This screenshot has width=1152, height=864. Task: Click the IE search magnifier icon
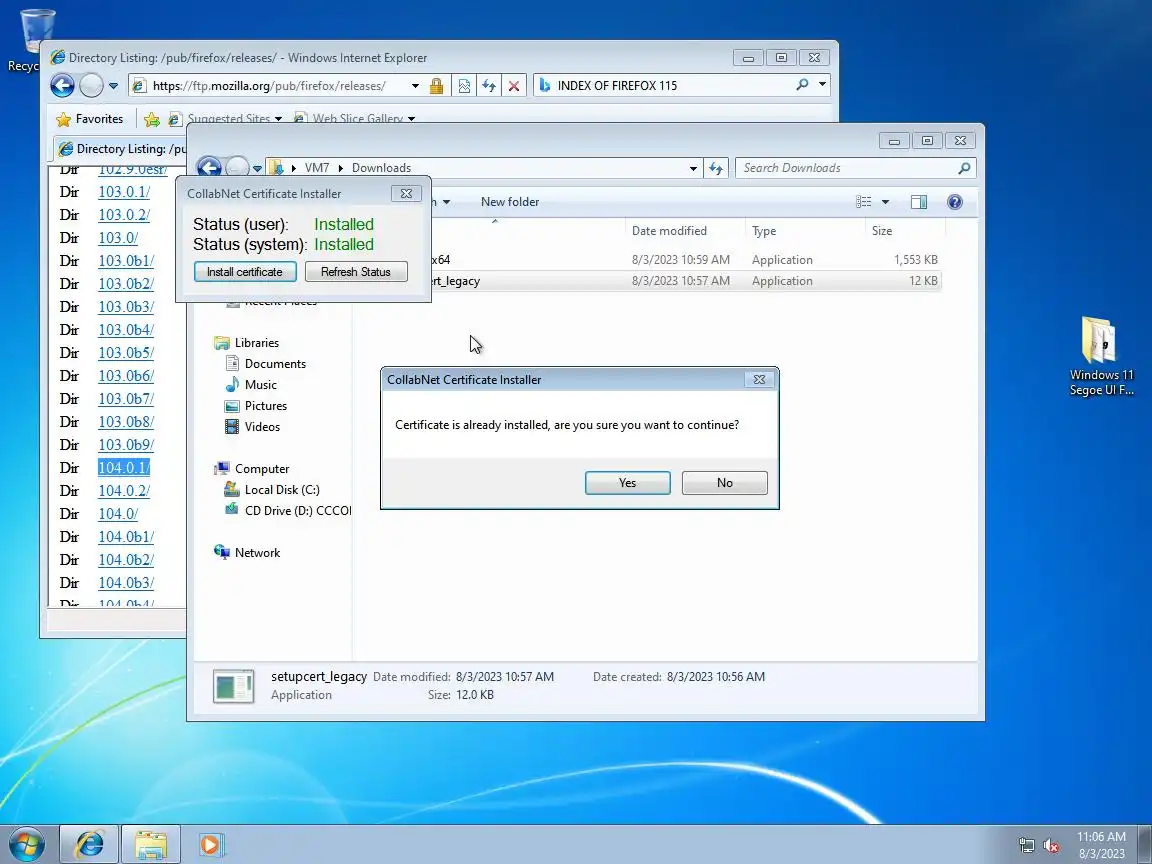point(802,85)
